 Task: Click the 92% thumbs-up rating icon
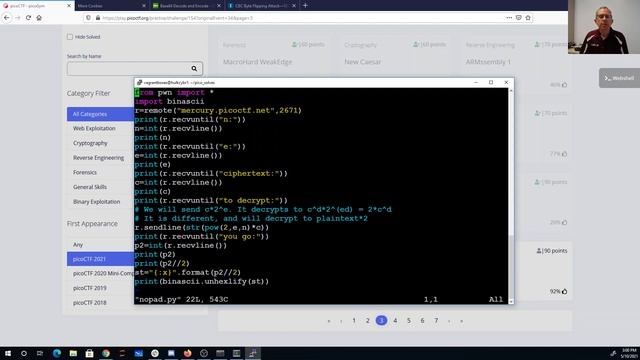coord(564,291)
